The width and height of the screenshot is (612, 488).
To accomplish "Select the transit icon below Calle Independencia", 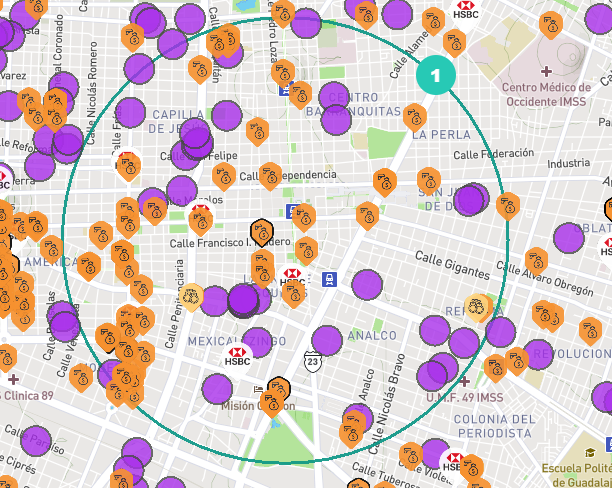I will pyautogui.click(x=292, y=211).
